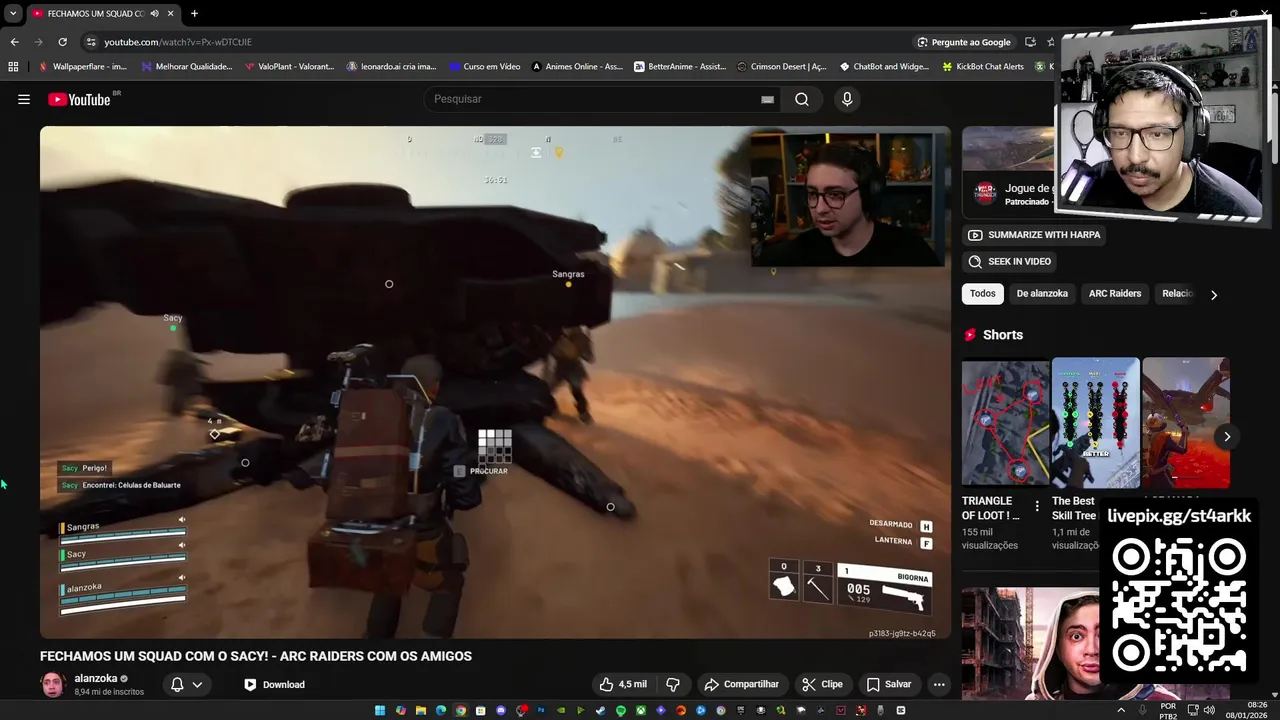View site information icon in address bar
1280x720 pixels.
click(x=91, y=42)
